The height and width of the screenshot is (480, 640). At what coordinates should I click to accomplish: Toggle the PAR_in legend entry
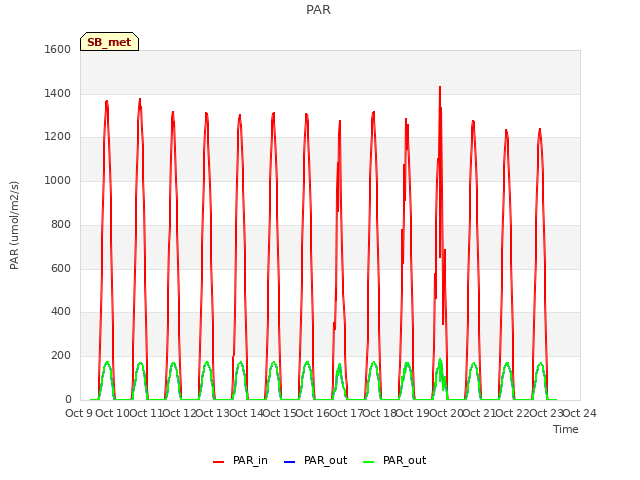click(240, 460)
